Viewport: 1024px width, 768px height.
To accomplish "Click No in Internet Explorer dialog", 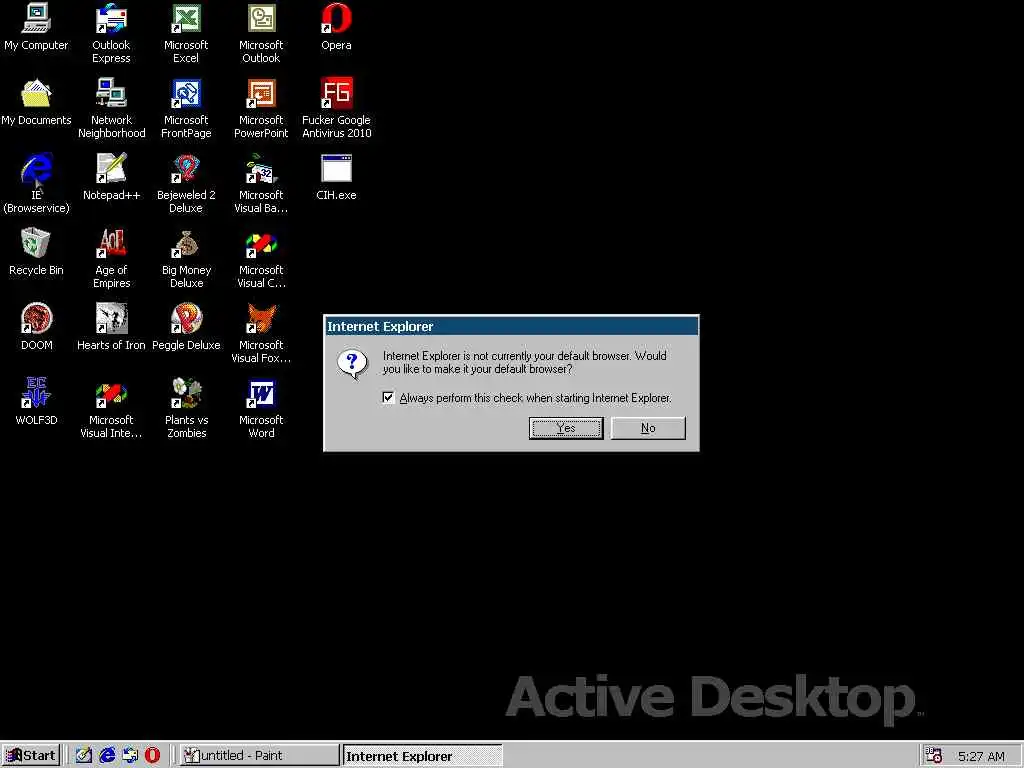I will coord(648,428).
